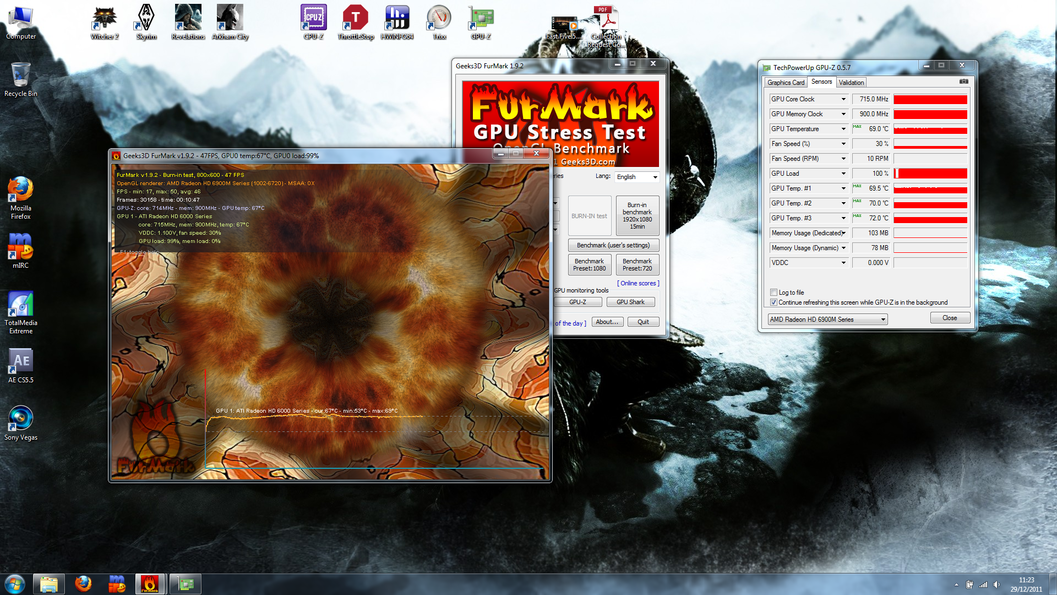Screen dimensions: 1057x595
Task: Switch to the Validation tab
Action: (x=851, y=82)
